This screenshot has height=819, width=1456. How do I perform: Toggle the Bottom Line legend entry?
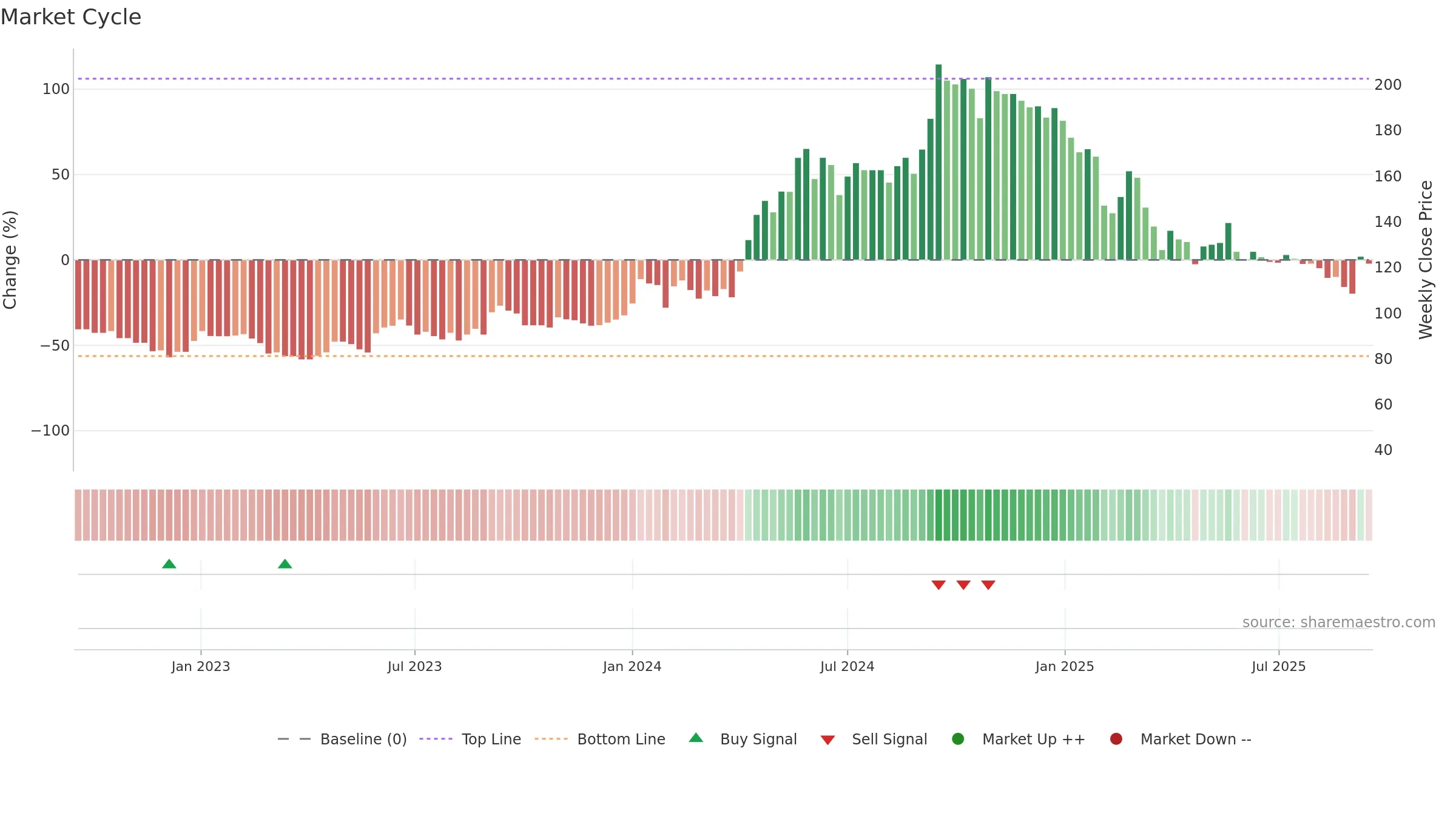[x=600, y=739]
